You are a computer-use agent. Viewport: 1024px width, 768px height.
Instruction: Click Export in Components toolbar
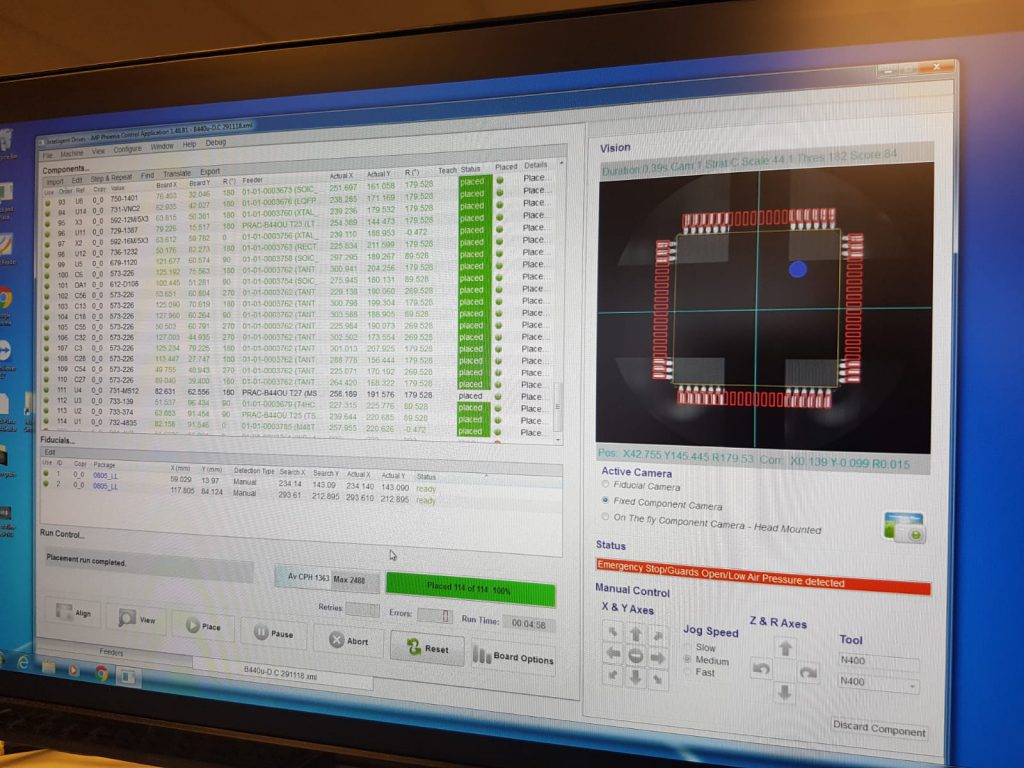pyautogui.click(x=210, y=172)
